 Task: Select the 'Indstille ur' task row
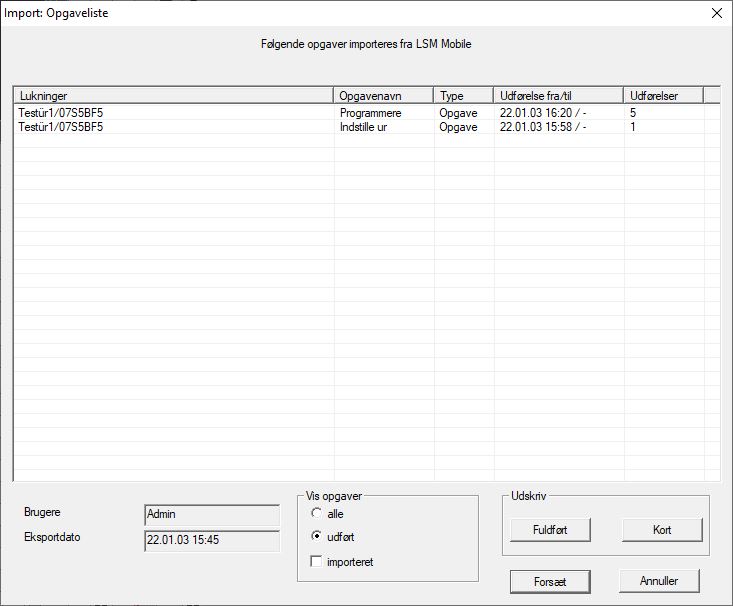tap(367, 127)
